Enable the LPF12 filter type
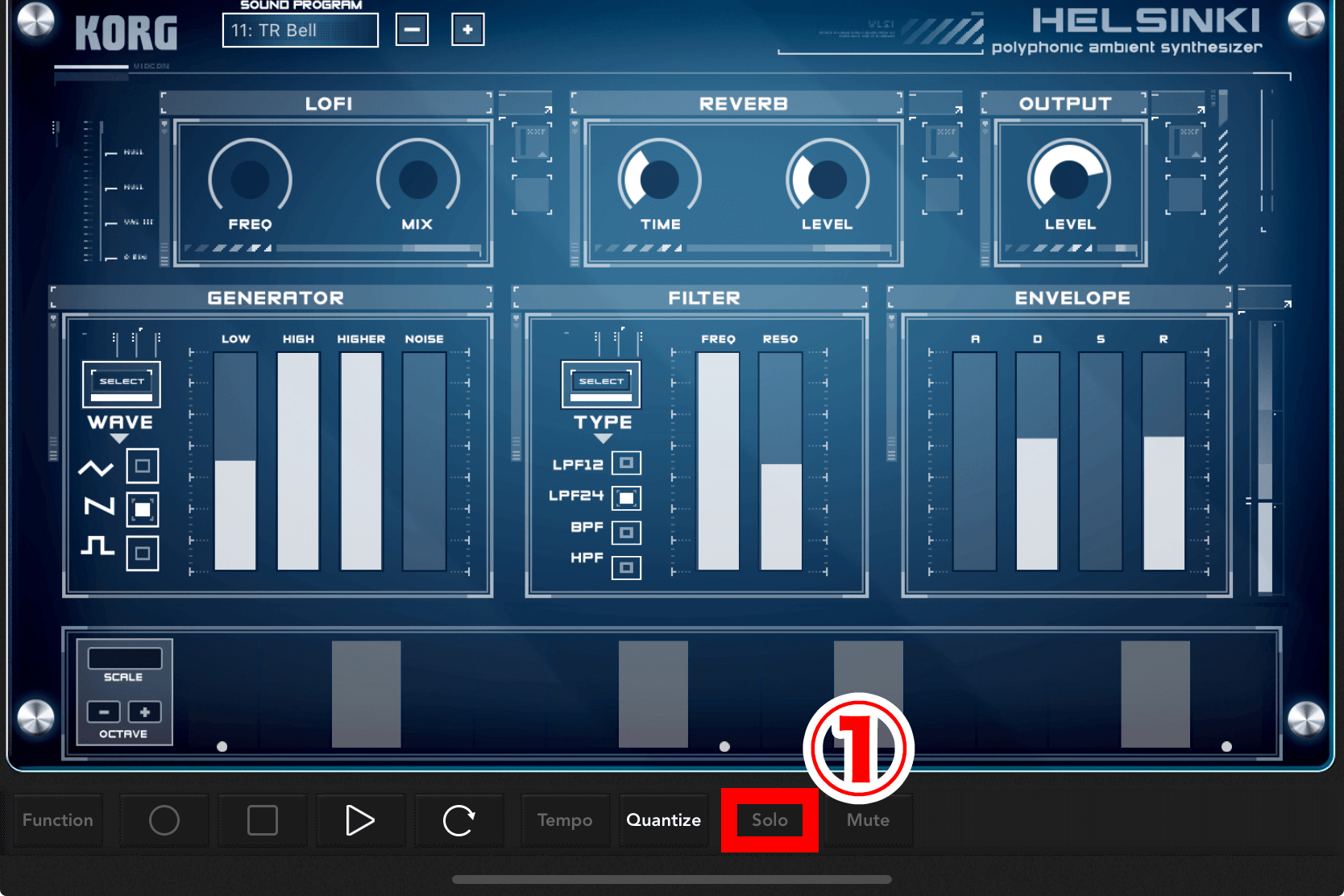The image size is (1344, 896). tap(626, 463)
